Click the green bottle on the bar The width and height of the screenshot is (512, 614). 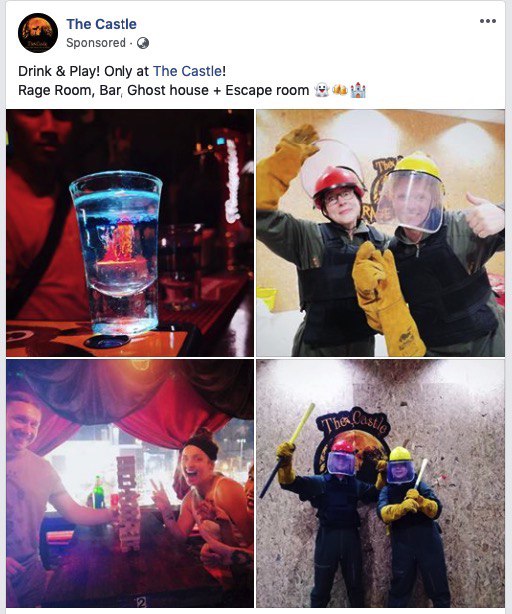(x=97, y=492)
